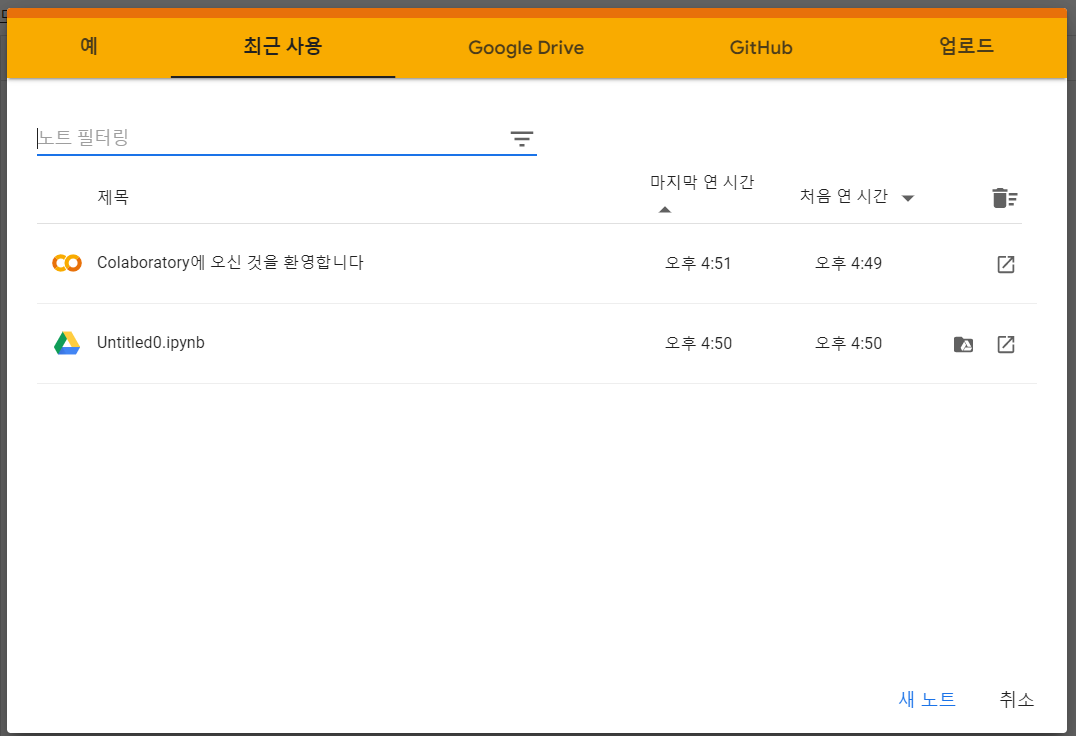Open the Google Drive tab
Viewport: 1076px width, 736px height.
click(526, 47)
